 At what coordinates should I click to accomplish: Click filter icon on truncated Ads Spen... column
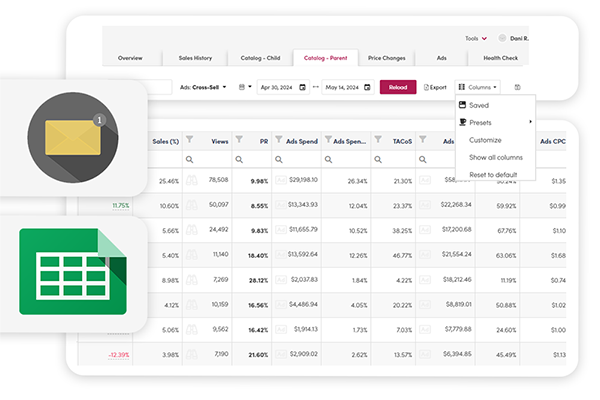coord(328,139)
